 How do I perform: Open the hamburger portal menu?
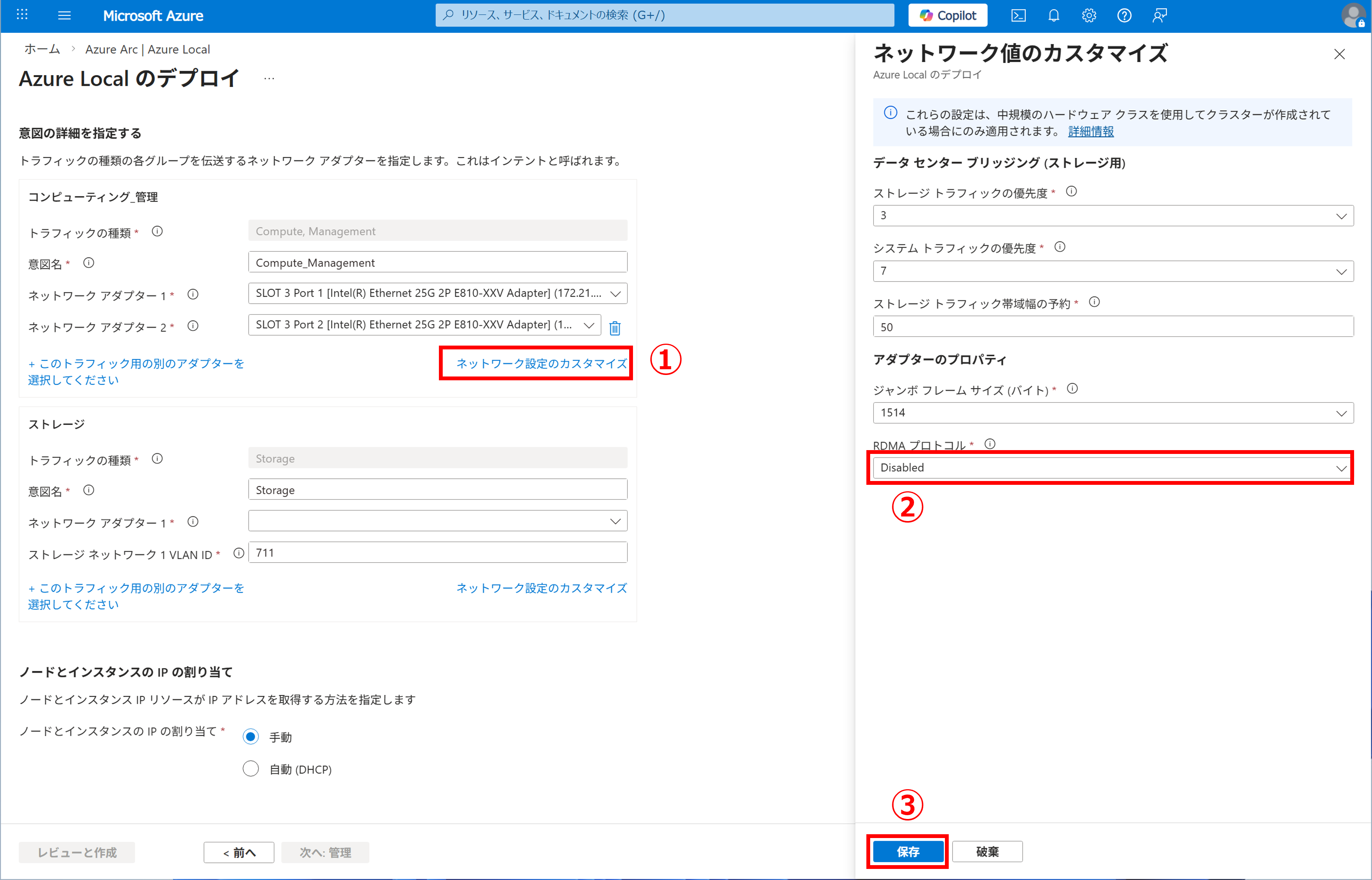(x=64, y=15)
